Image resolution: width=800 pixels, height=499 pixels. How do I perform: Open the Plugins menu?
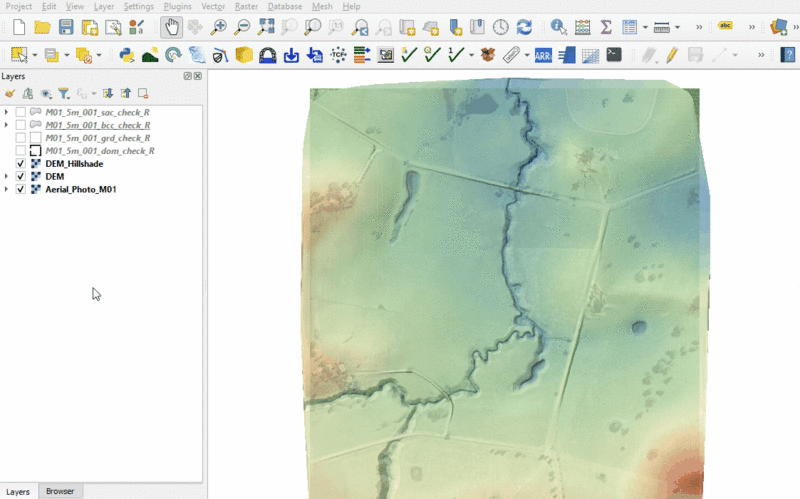pyautogui.click(x=177, y=6)
